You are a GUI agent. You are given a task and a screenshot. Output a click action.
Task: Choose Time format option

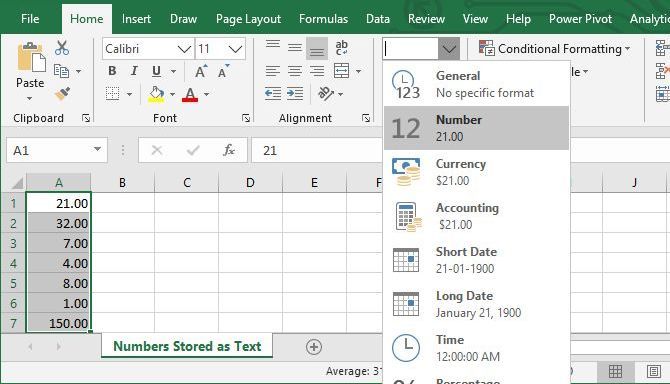click(x=476, y=348)
